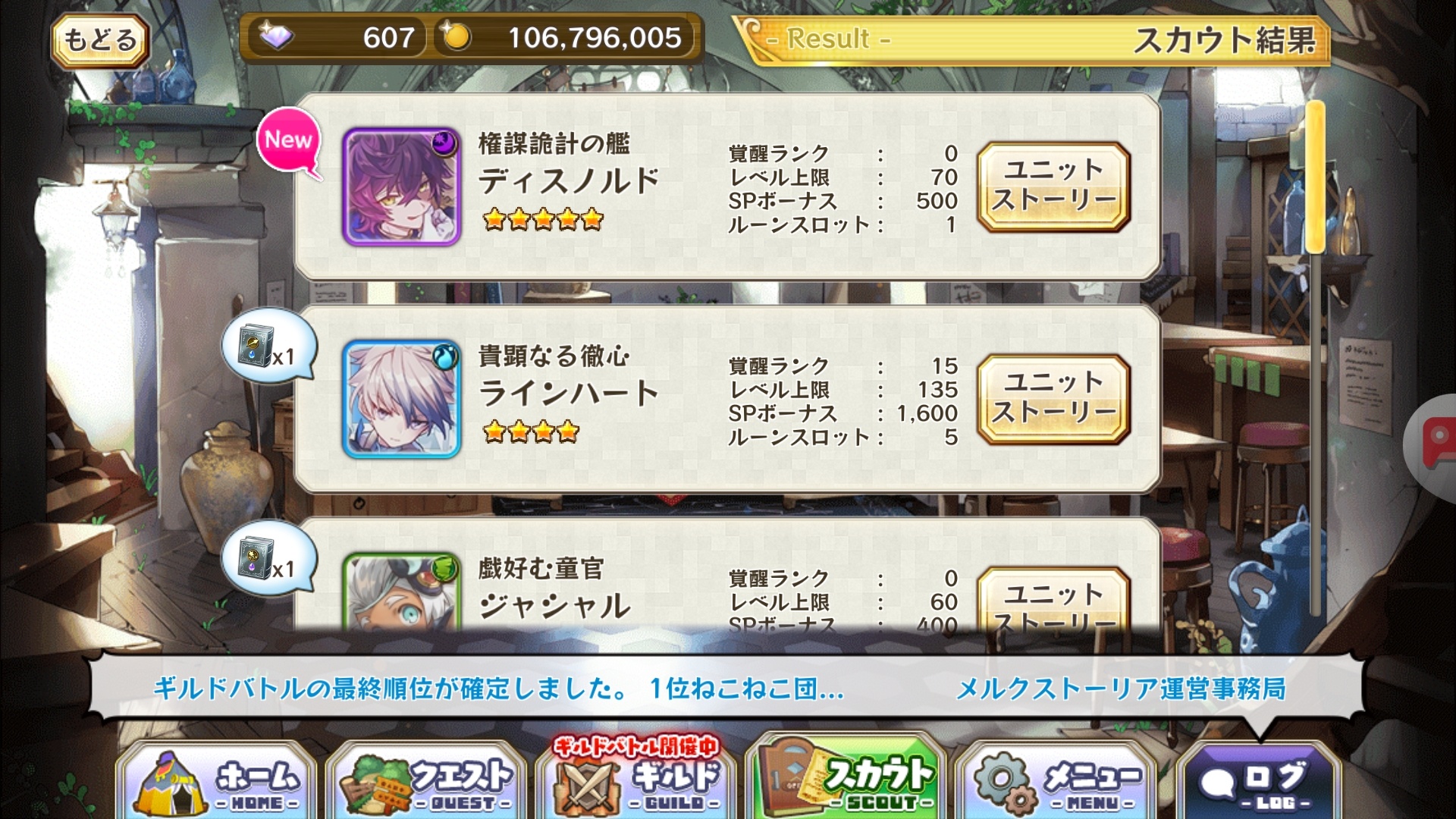Tap book item bubble beside ジャシャル
This screenshot has width=1456, height=819.
[268, 560]
